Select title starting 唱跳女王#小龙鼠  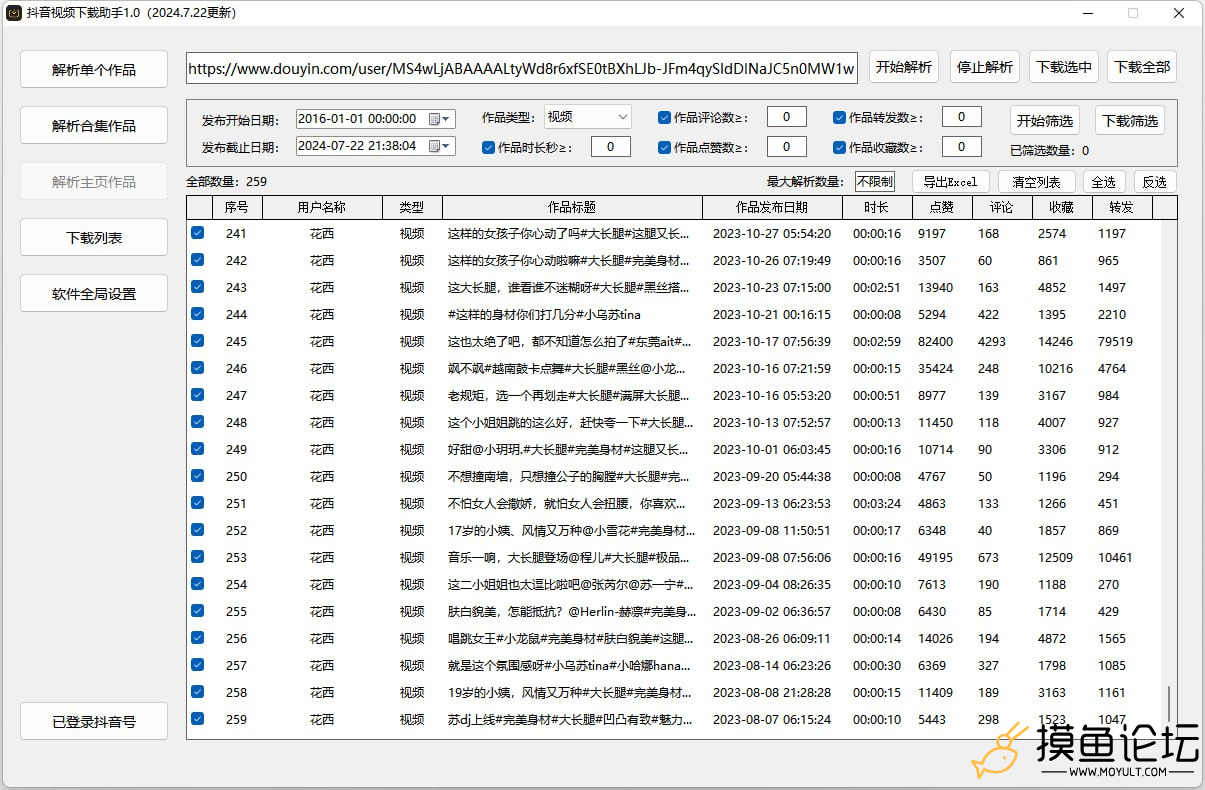(569, 638)
